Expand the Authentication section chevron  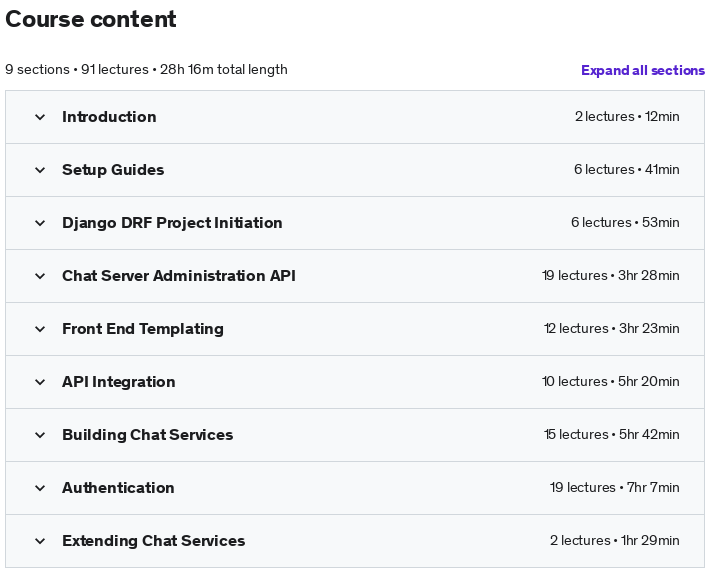coord(40,488)
